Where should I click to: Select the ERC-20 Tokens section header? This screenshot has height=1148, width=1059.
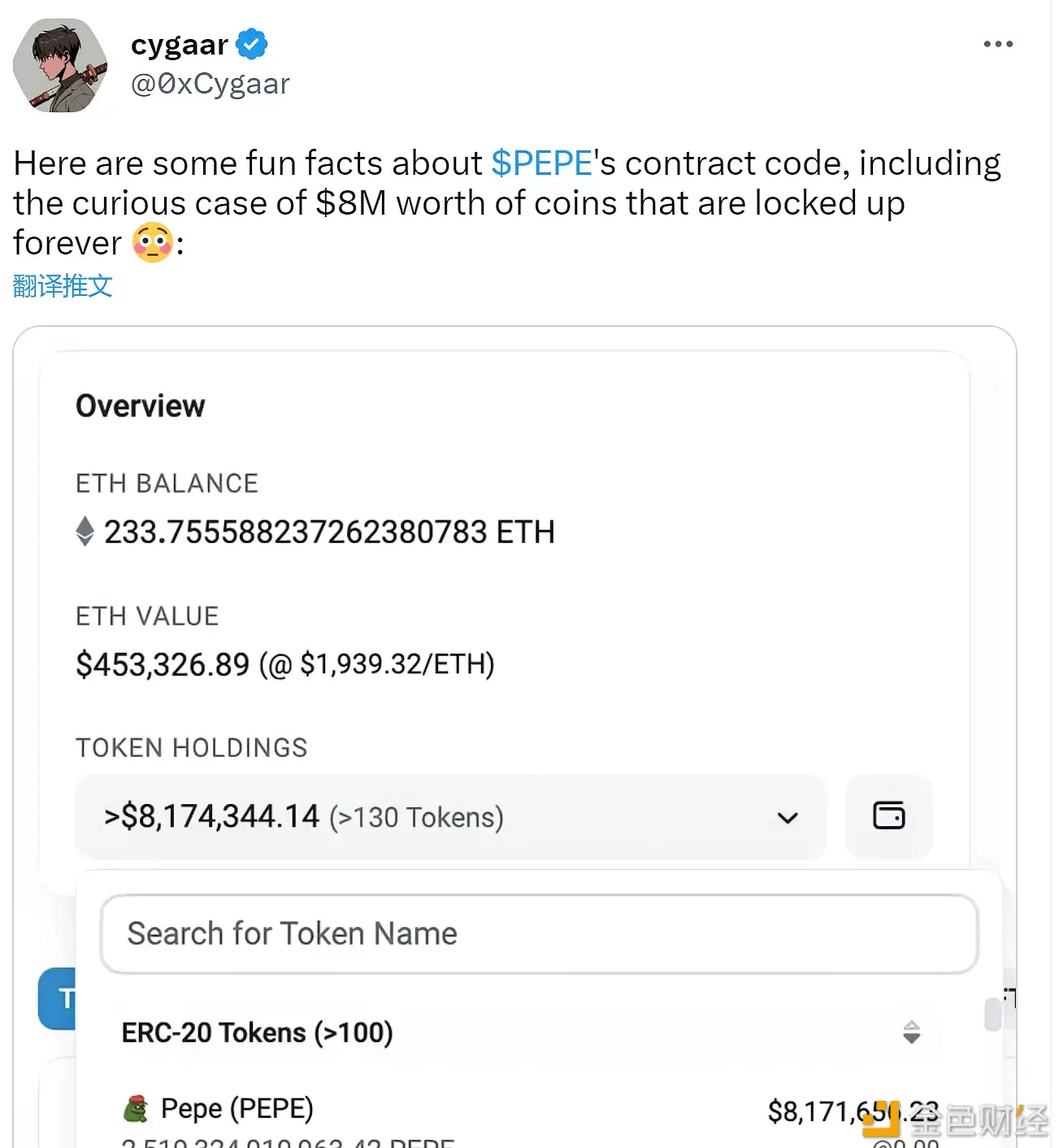257,1033
